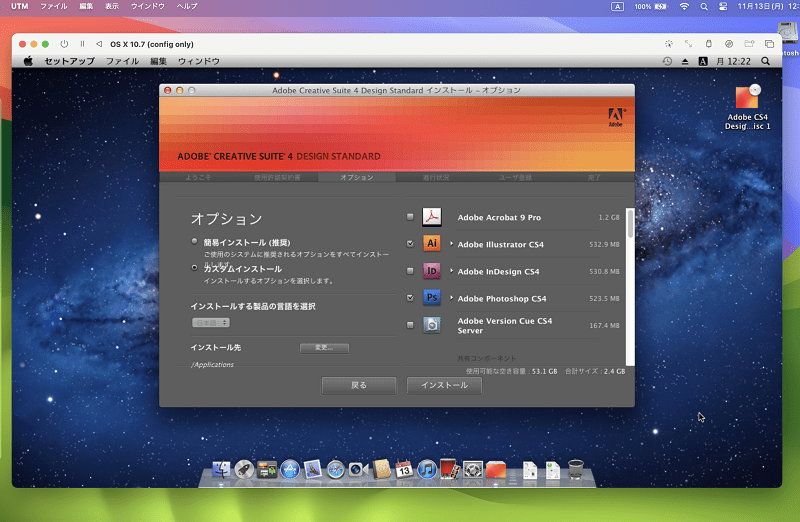Click the host Control Center icon
Image resolution: width=800 pixels, height=522 pixels.
tap(723, 6)
